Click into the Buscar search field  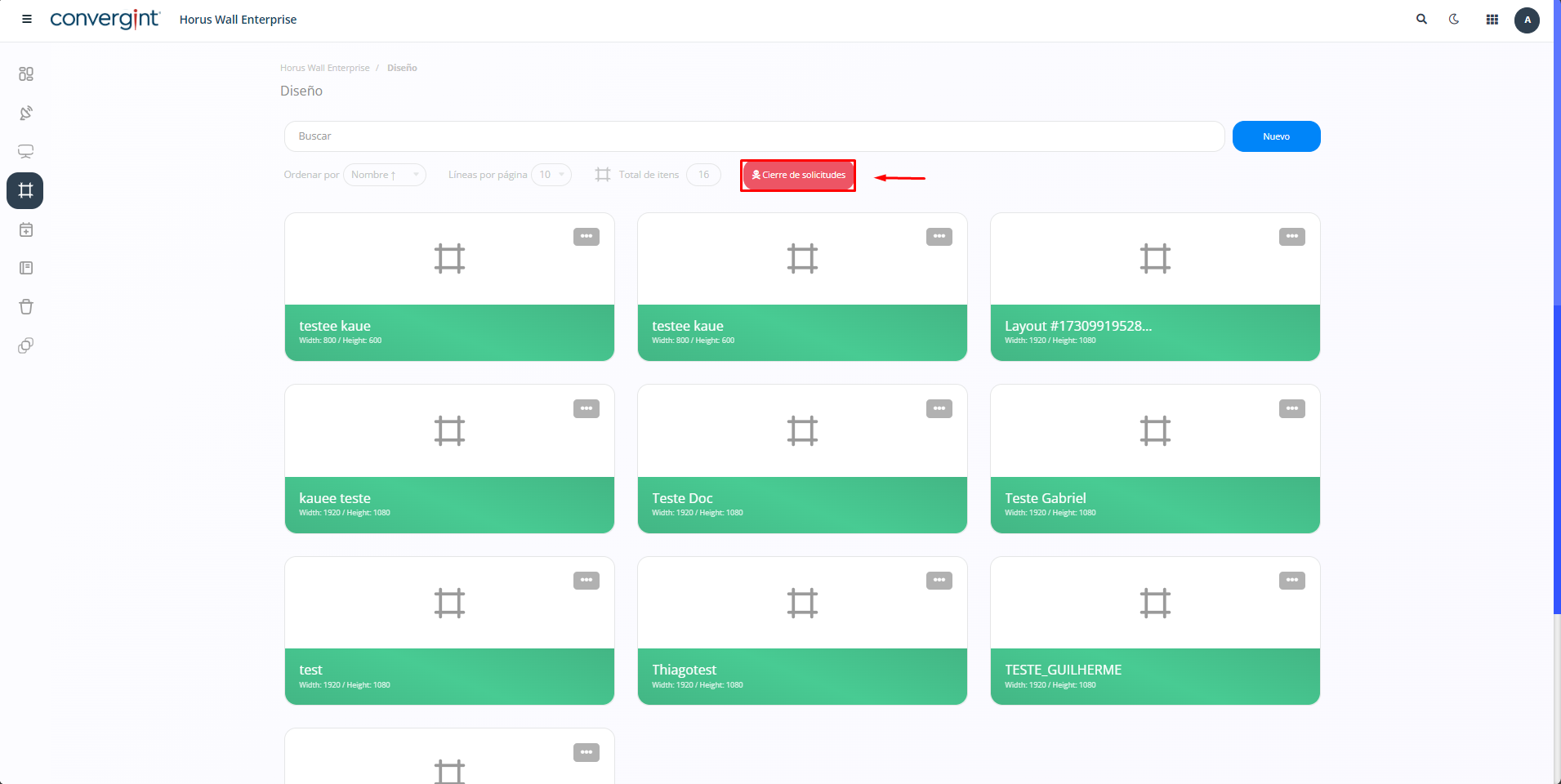pyautogui.click(x=753, y=136)
